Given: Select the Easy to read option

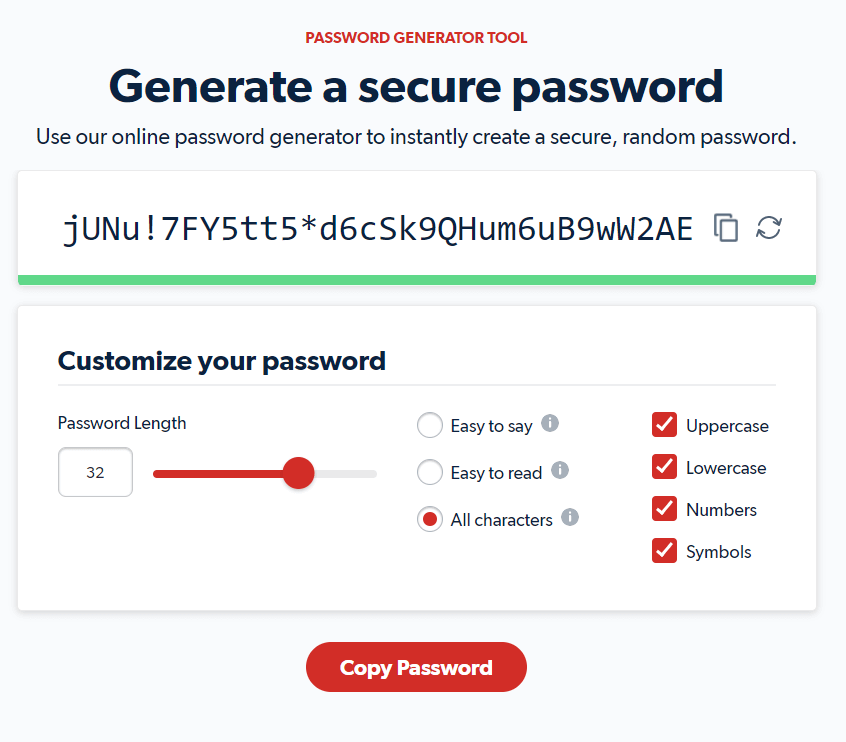Looking at the screenshot, I should point(430,472).
